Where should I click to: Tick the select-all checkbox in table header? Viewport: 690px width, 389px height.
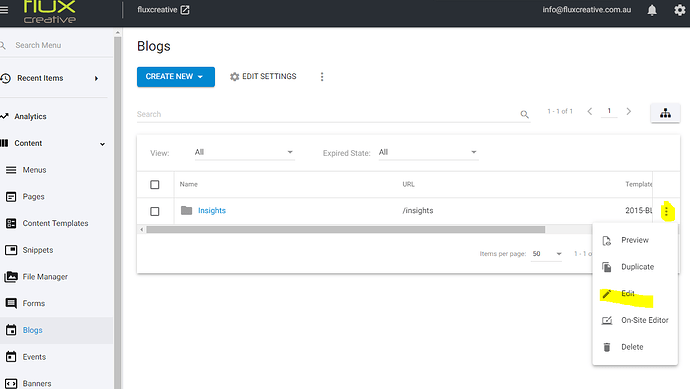[x=154, y=185]
